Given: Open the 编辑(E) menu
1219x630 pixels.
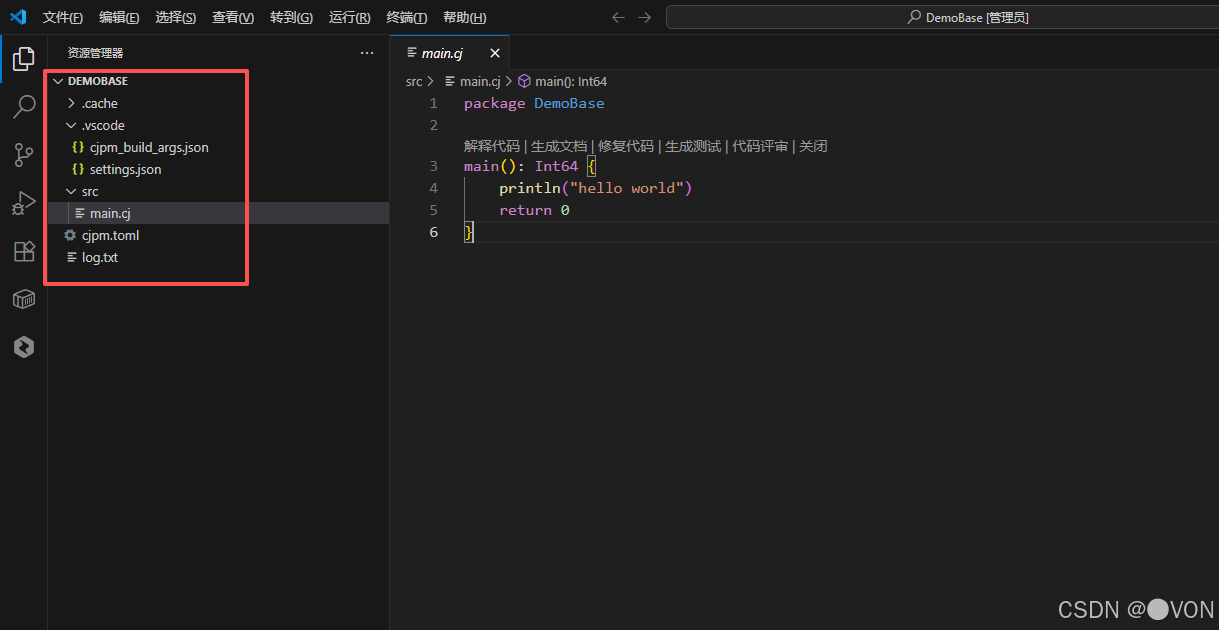Looking at the screenshot, I should pyautogui.click(x=120, y=17).
